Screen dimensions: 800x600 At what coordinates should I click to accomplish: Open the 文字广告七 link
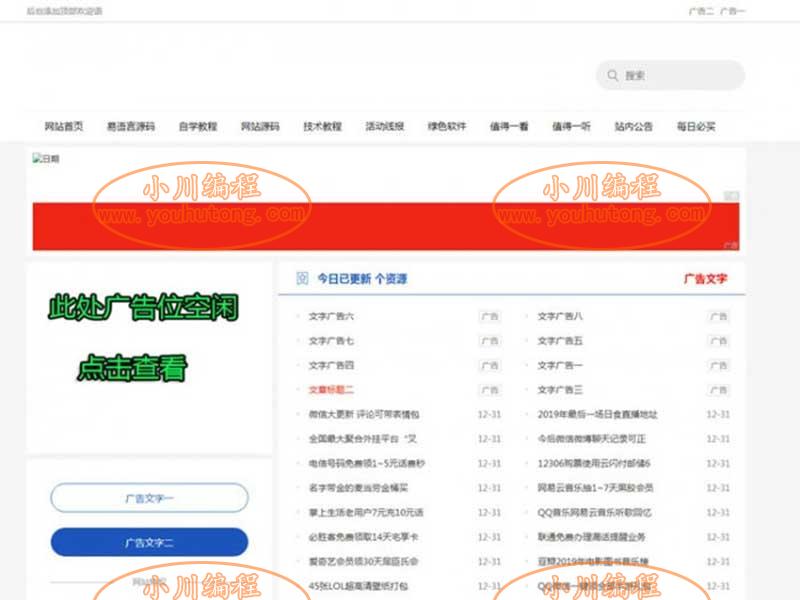pos(331,341)
